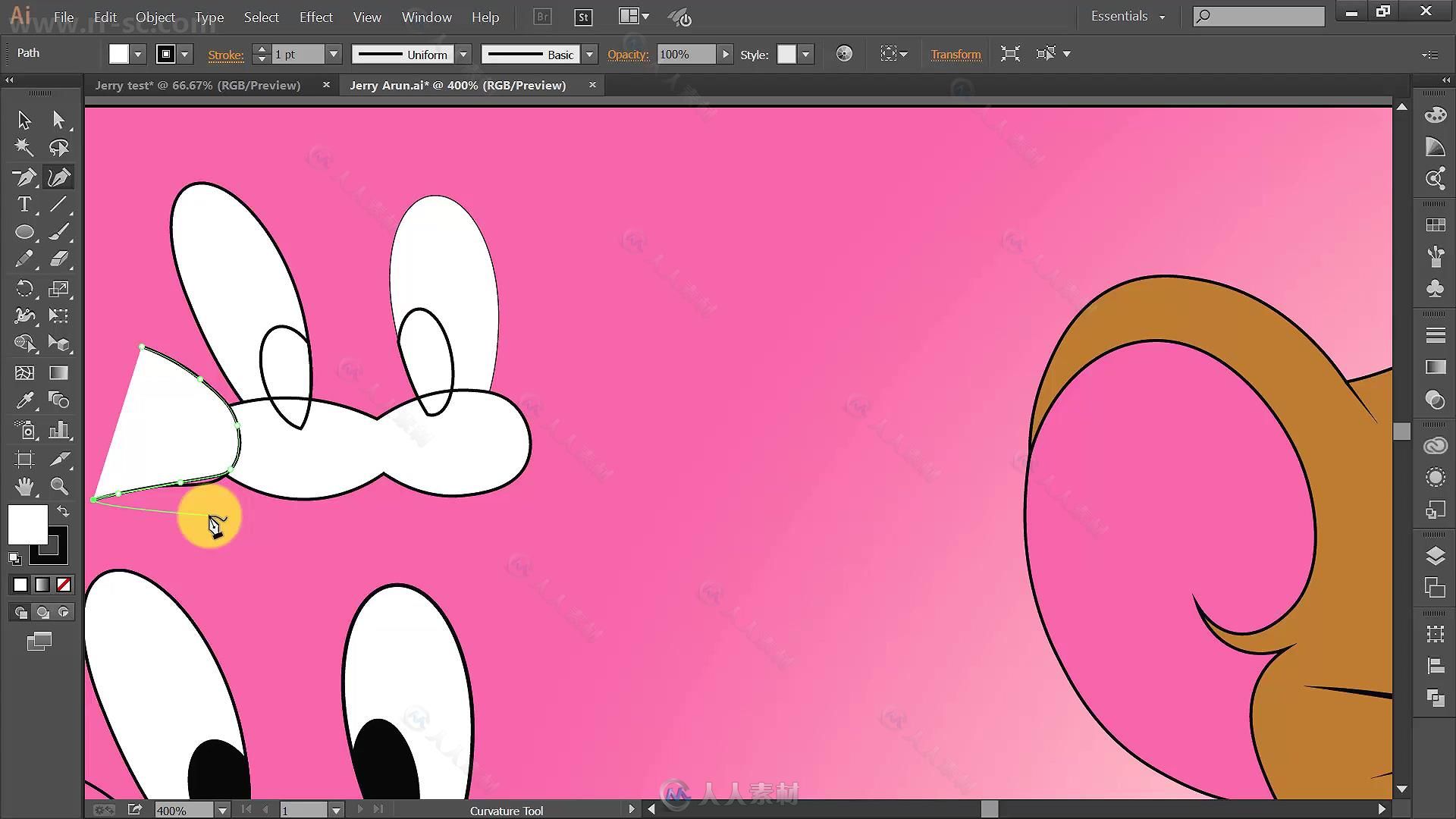This screenshot has width=1456, height=819.
Task: Choose the Pencil tool
Action: (x=24, y=259)
